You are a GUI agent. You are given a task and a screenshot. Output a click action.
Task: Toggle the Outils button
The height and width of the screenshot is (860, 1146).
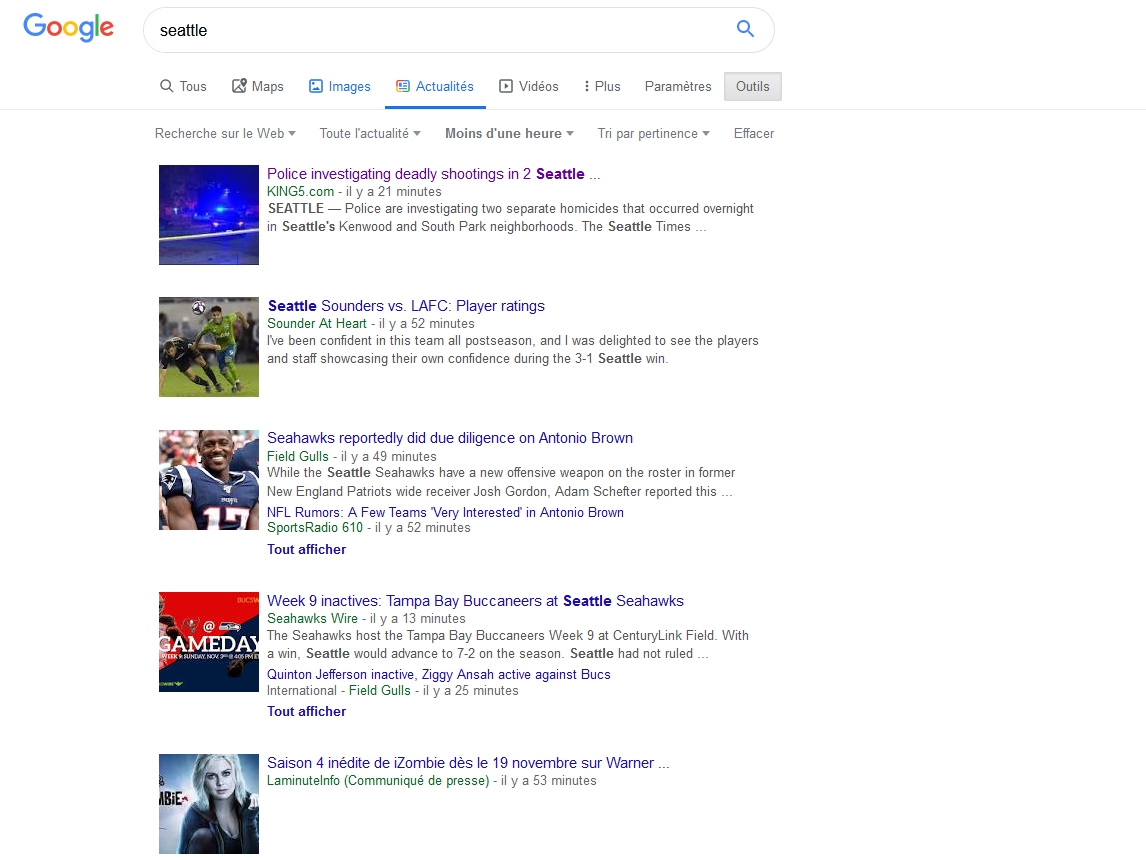click(753, 87)
